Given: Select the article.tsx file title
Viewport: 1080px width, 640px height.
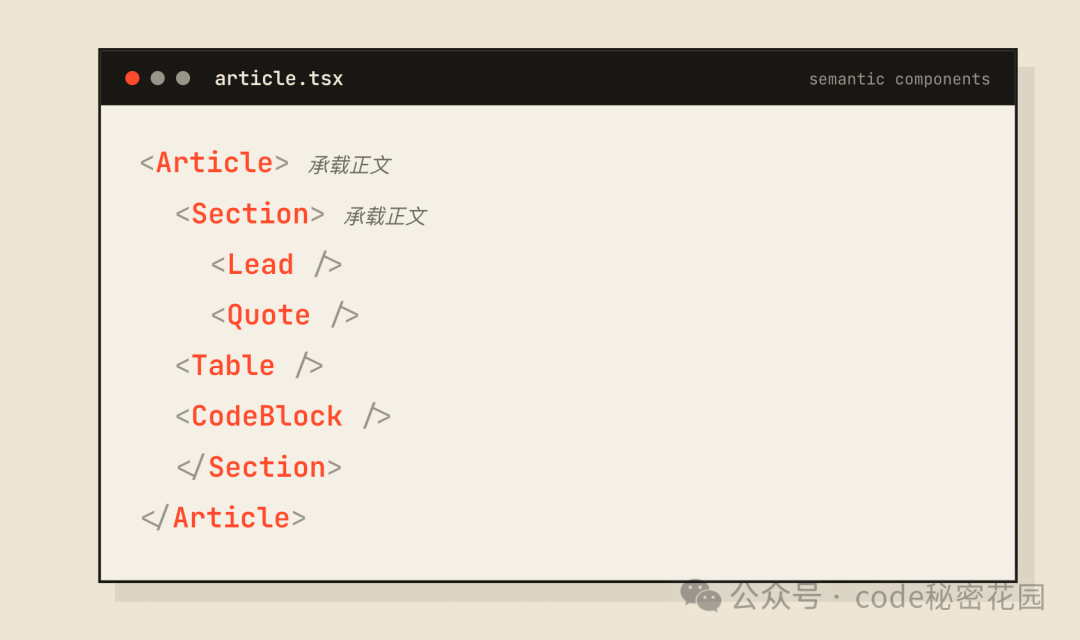Looking at the screenshot, I should (279, 79).
